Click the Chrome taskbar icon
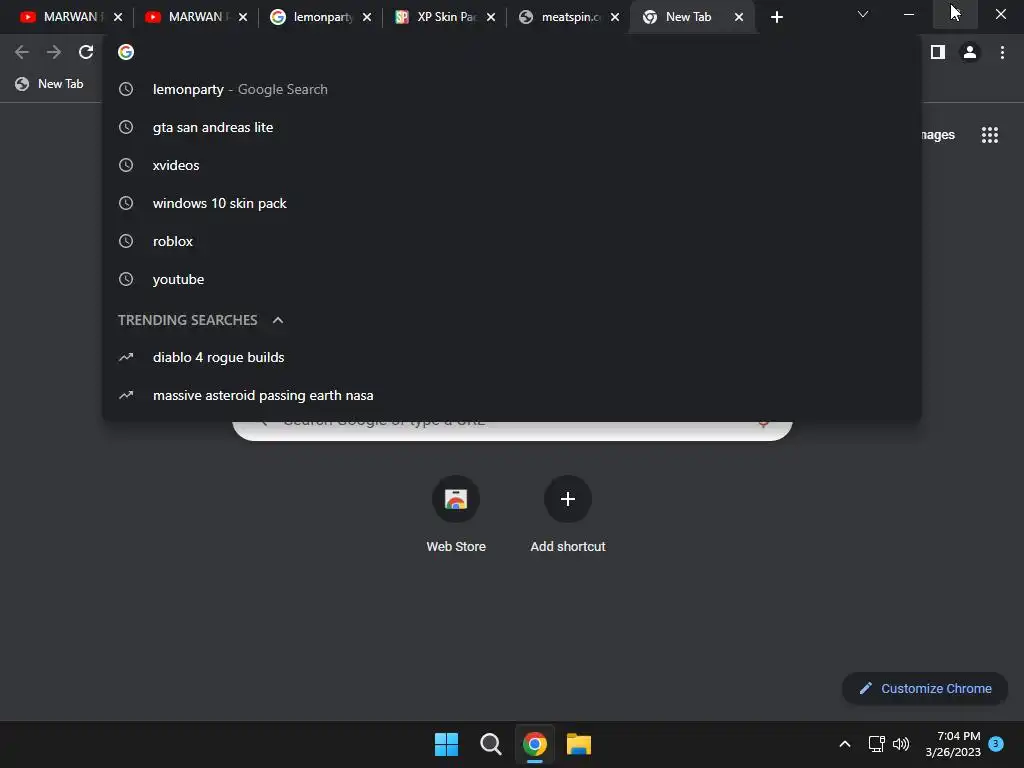This screenshot has width=1024, height=768. 535,744
